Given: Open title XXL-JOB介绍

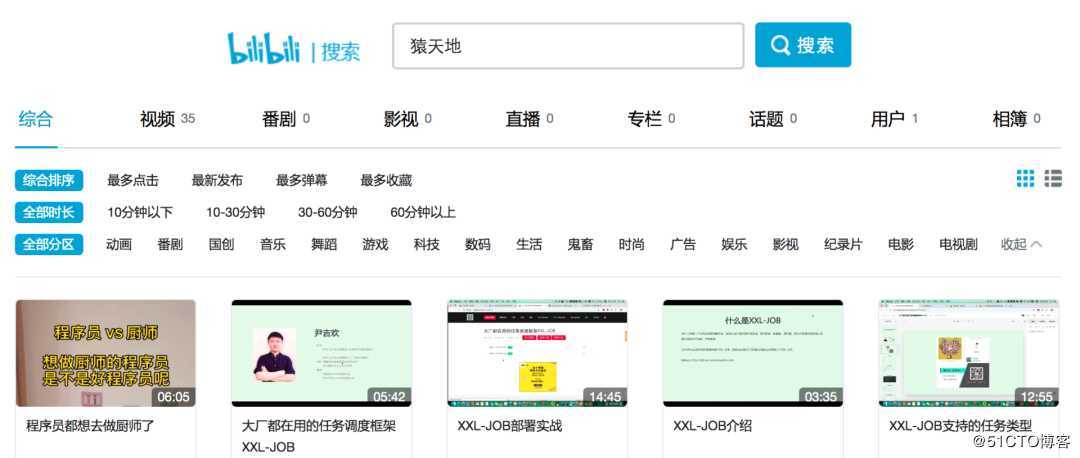Looking at the screenshot, I should click(712, 426).
